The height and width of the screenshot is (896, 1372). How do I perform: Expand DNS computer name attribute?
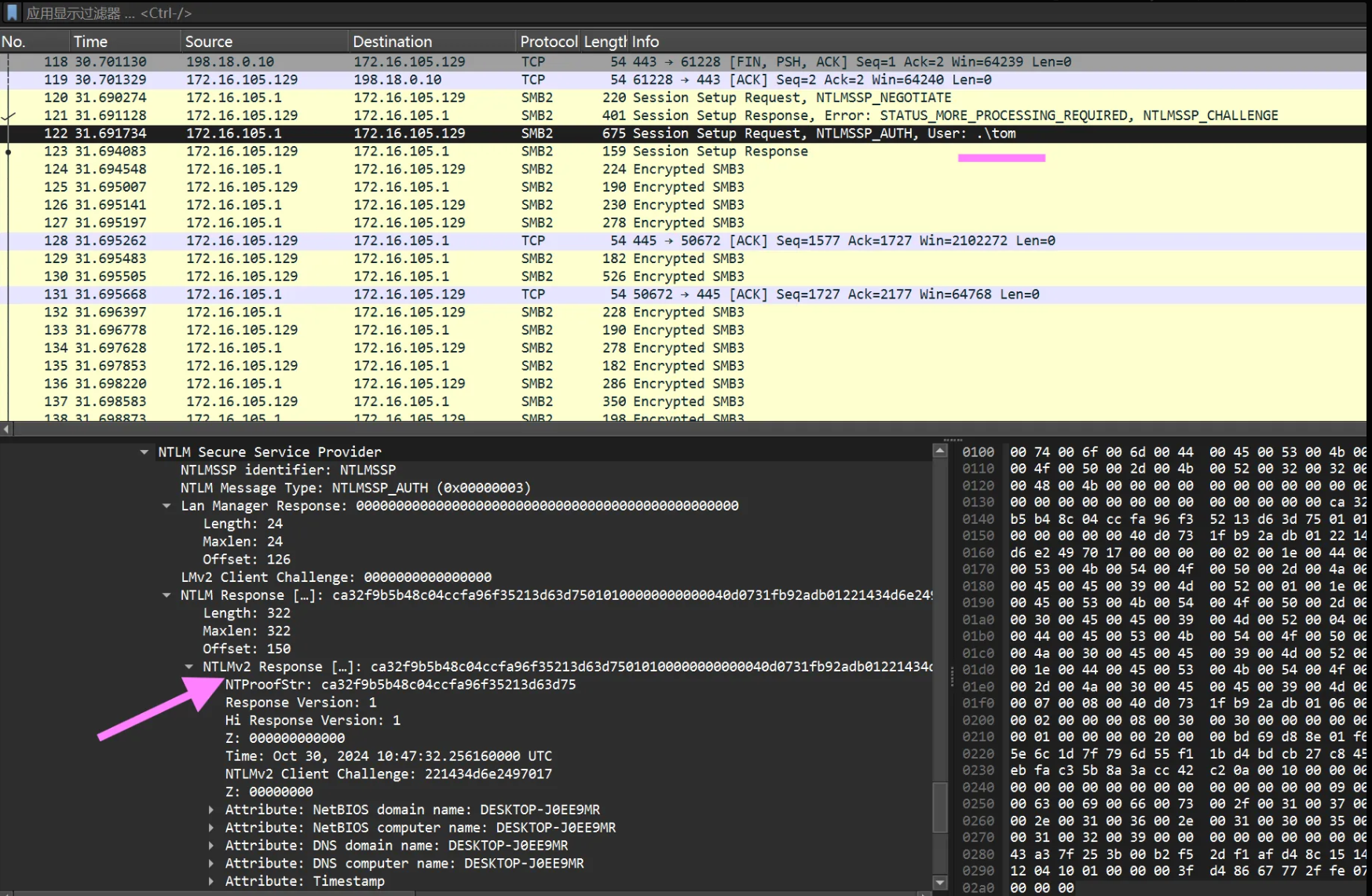[210, 864]
